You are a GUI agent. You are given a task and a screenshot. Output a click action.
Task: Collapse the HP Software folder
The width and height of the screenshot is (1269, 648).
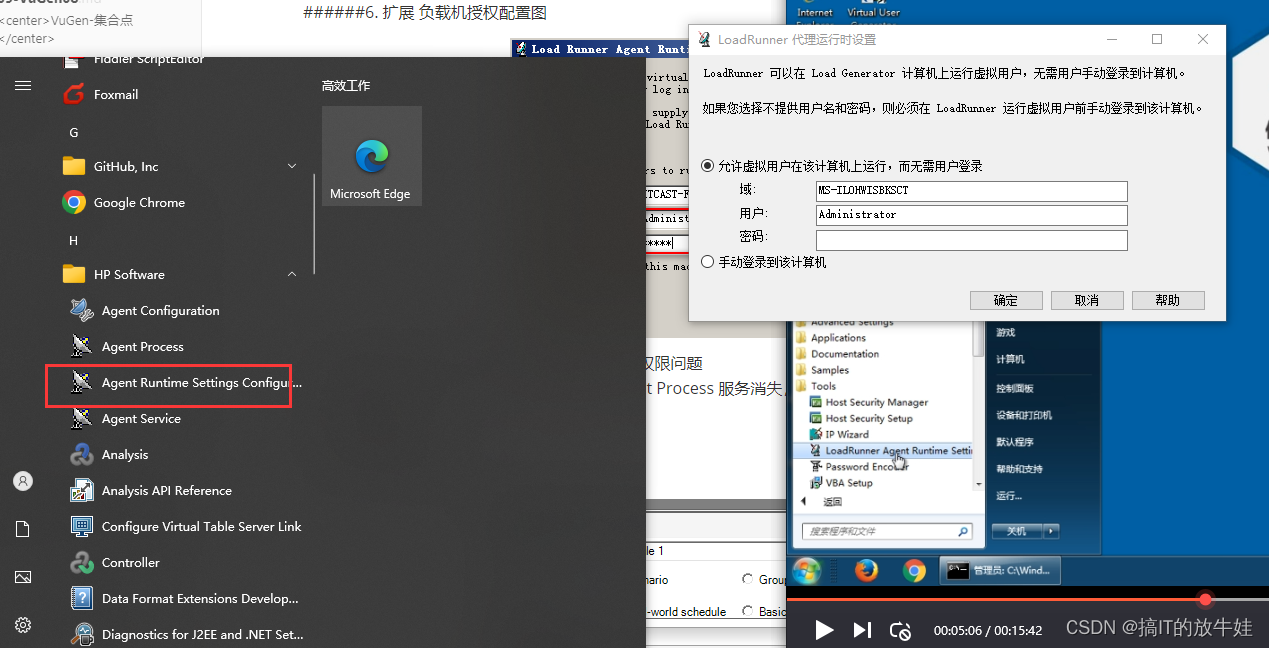pyautogui.click(x=292, y=274)
